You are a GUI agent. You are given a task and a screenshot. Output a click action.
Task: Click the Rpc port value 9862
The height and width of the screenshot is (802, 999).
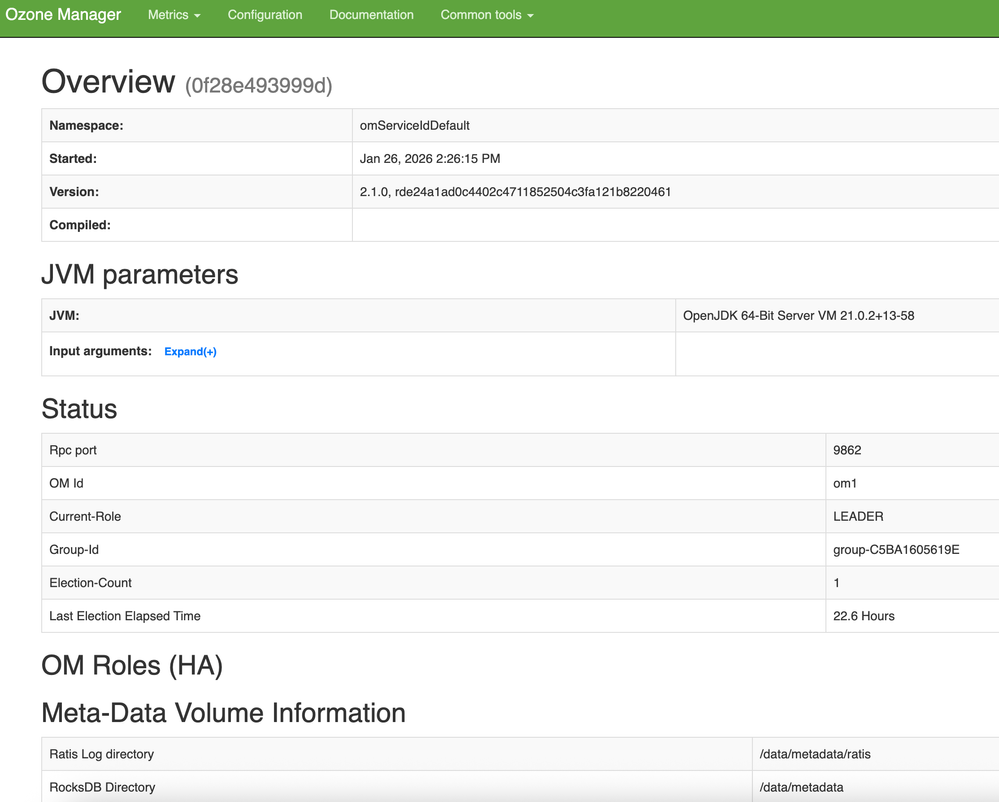(x=847, y=450)
